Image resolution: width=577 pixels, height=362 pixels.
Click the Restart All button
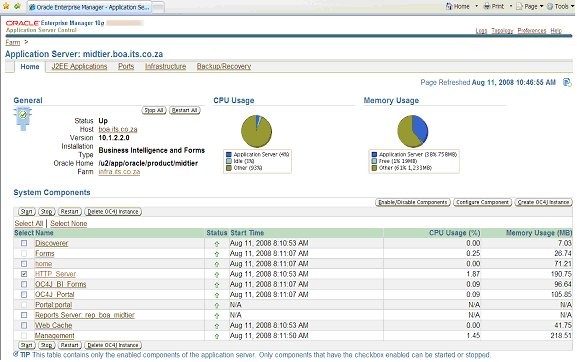point(185,110)
